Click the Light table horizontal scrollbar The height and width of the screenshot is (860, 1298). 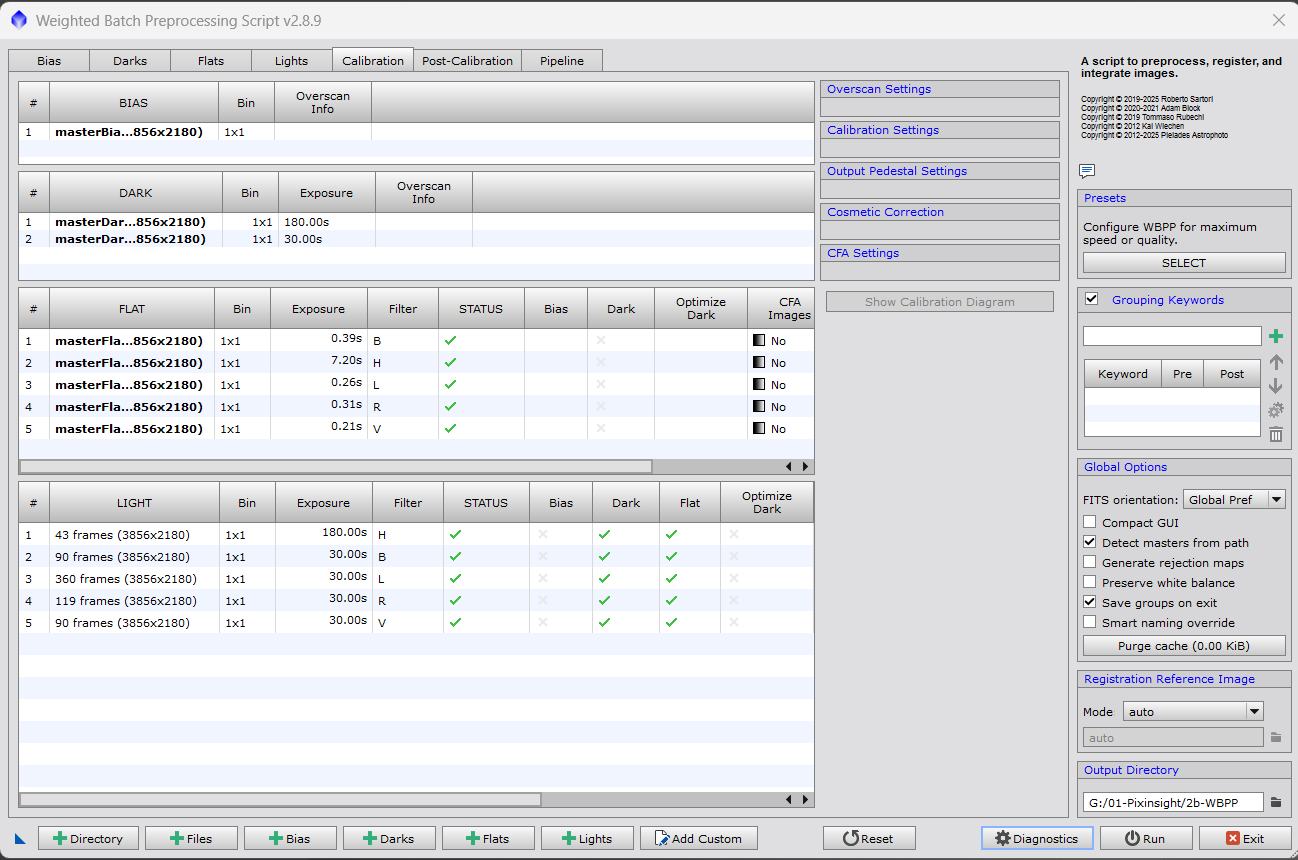[x=280, y=800]
